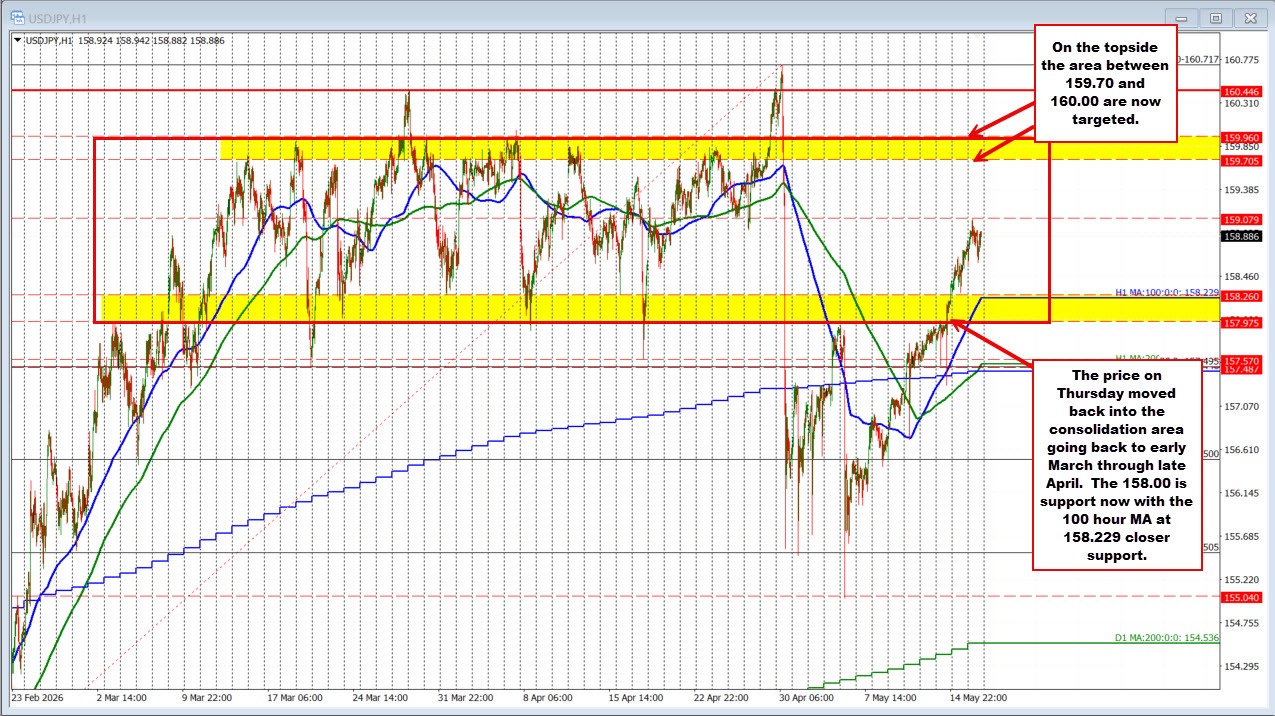Select the current price label 158.886

coord(1240,237)
